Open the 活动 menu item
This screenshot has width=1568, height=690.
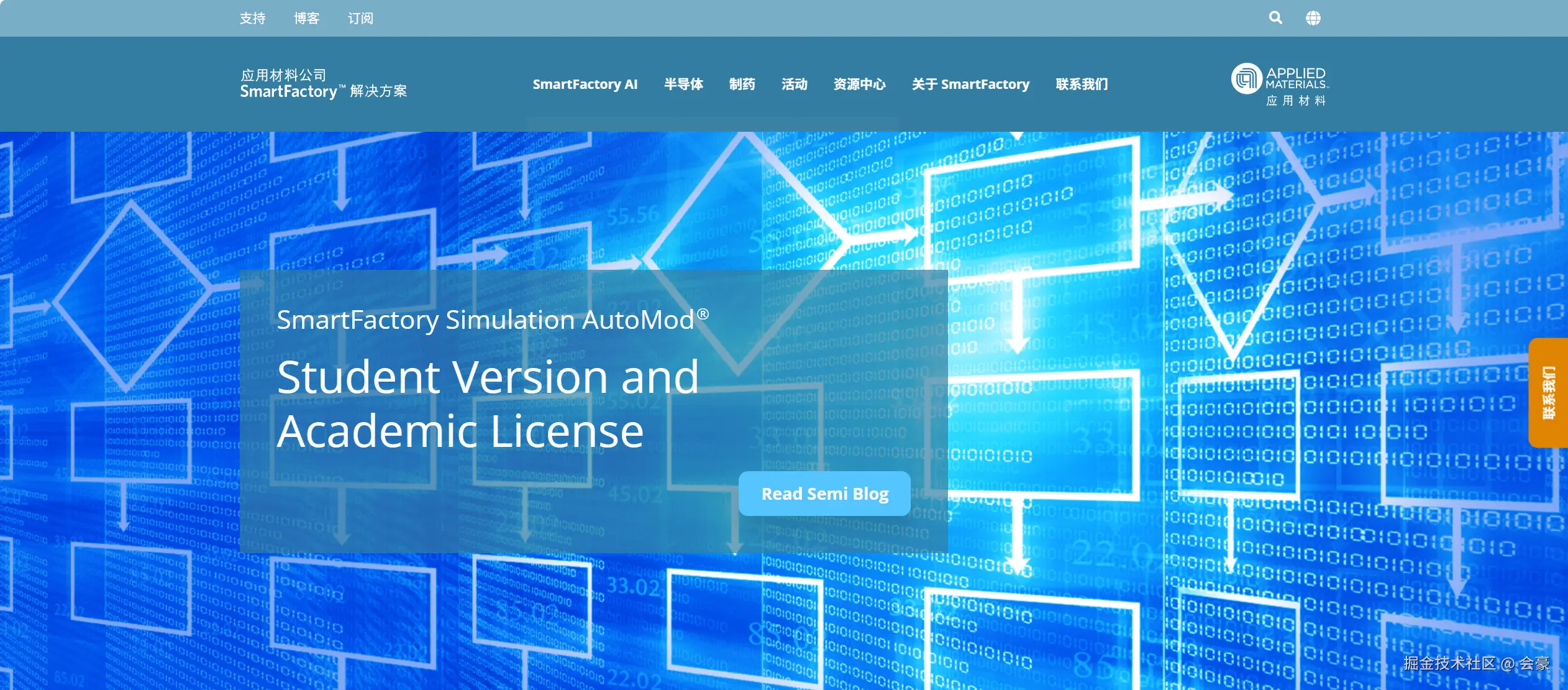794,84
